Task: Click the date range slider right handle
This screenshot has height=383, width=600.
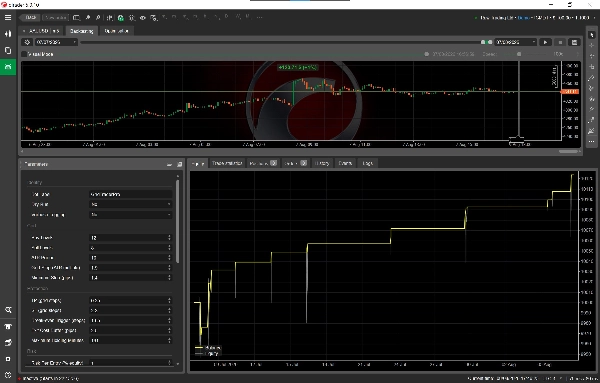Action: pyautogui.click(x=490, y=42)
